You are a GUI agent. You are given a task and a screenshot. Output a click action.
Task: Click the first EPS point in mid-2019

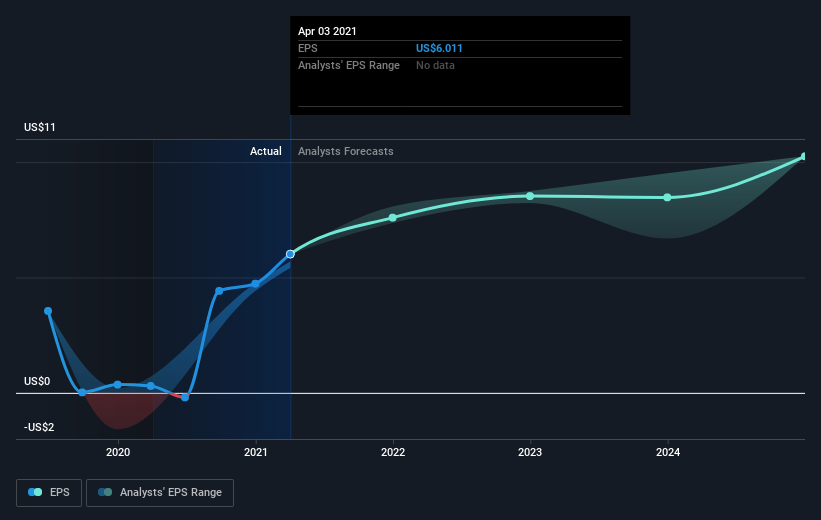click(48, 311)
